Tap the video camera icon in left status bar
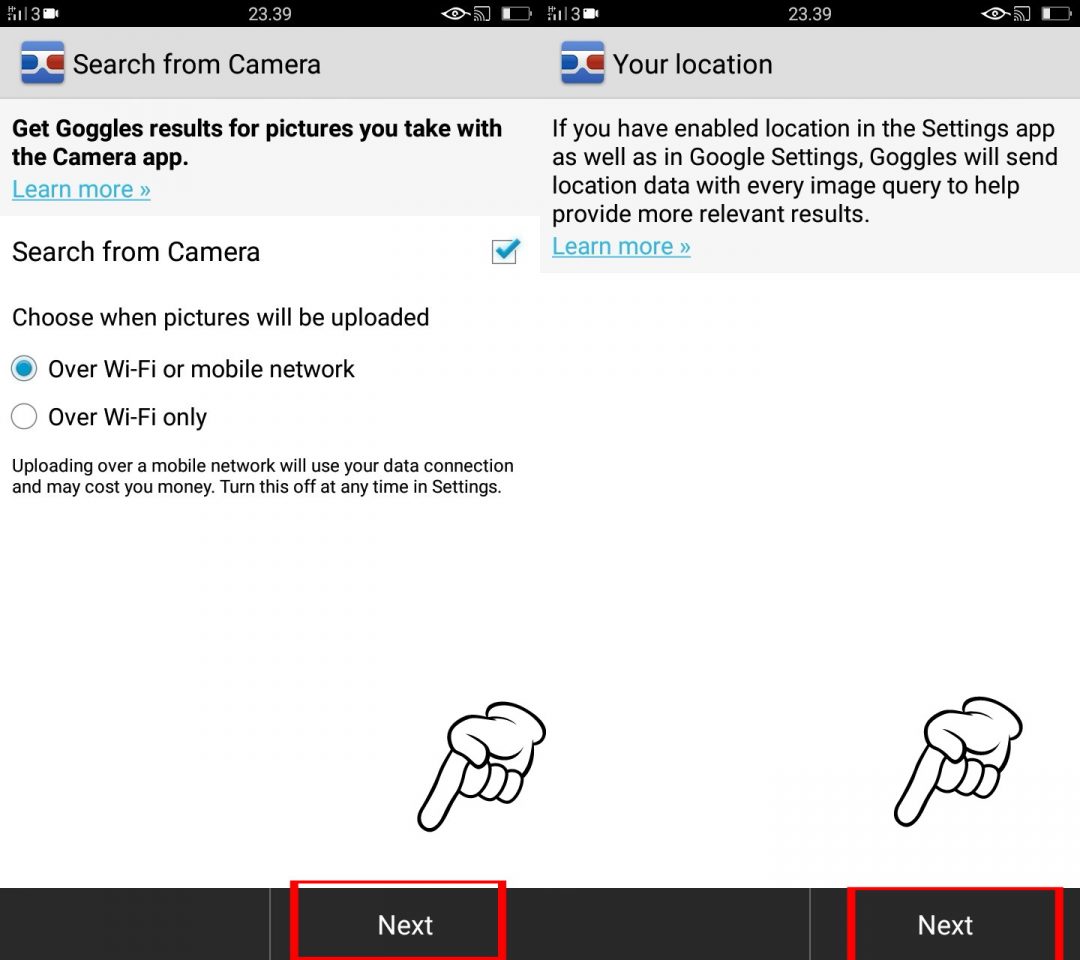The image size is (1080, 960). tap(52, 13)
